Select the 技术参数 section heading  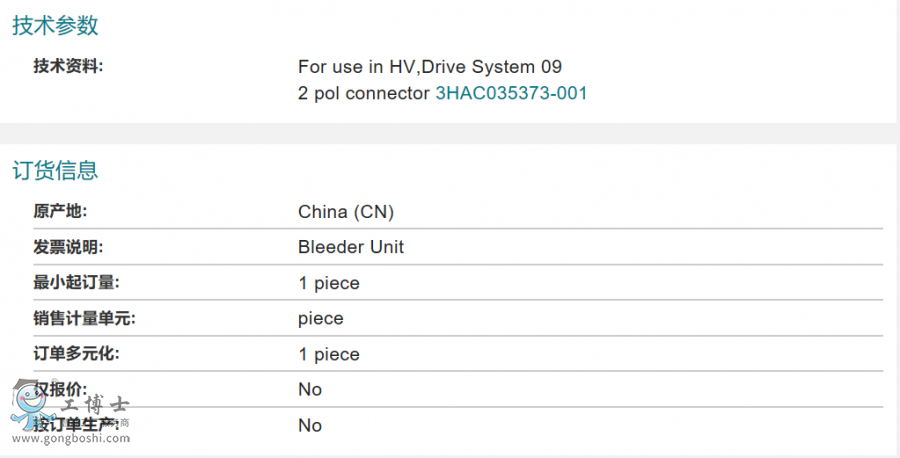pos(55,26)
